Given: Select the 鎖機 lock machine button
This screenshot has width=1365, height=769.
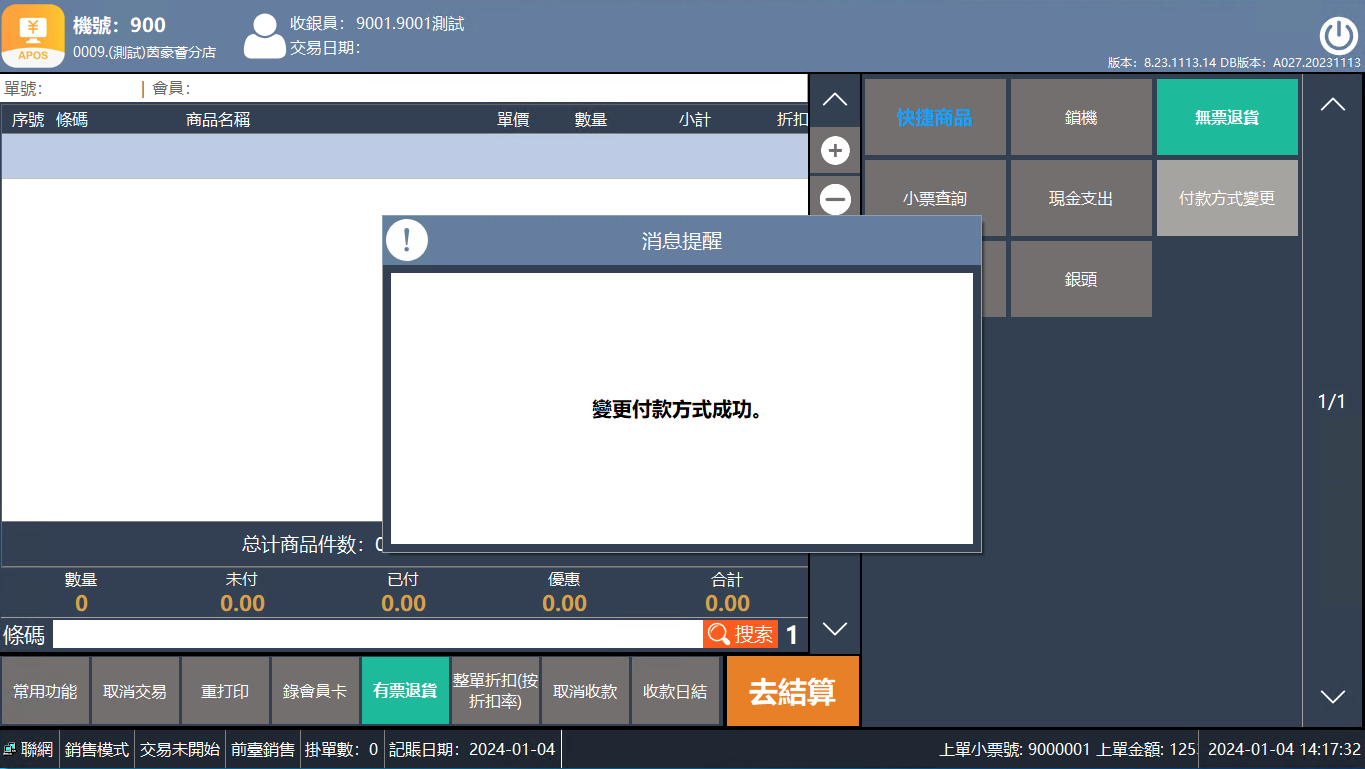Looking at the screenshot, I should [1081, 117].
